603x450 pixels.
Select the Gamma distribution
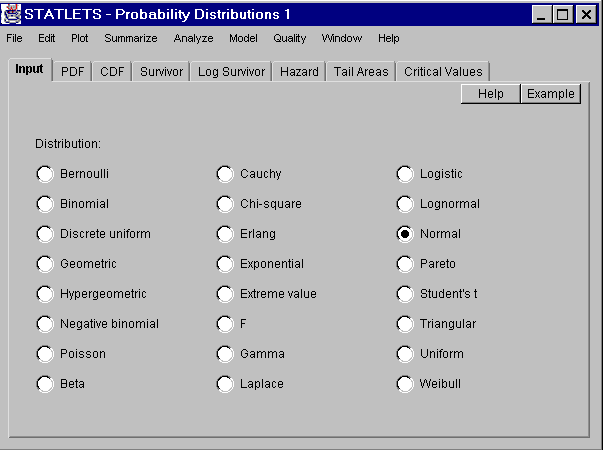[x=225, y=354]
